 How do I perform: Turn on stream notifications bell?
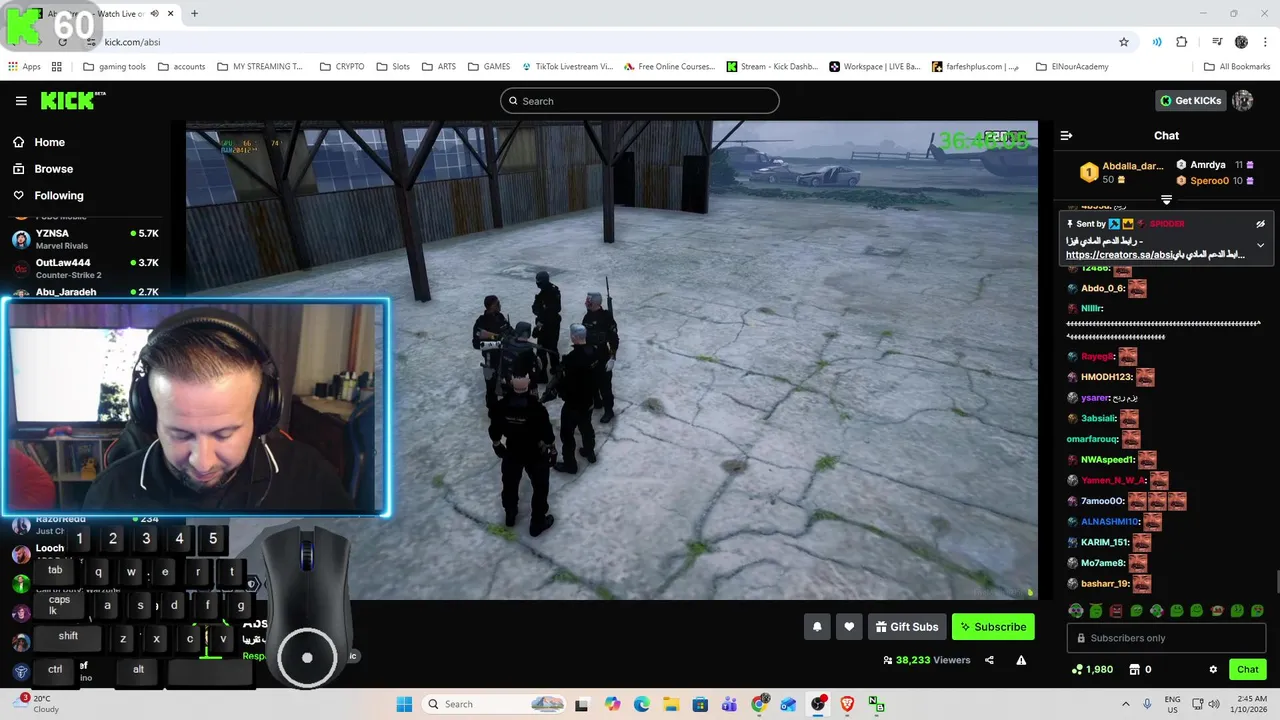[817, 627]
